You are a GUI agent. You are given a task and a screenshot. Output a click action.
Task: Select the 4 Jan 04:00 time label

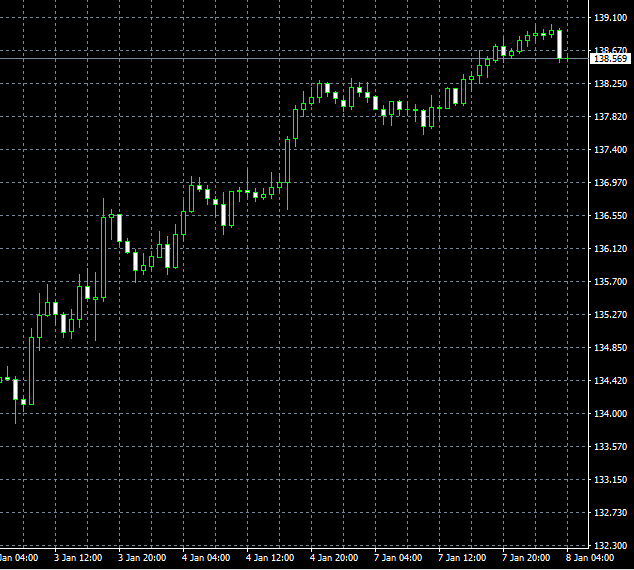point(206,558)
